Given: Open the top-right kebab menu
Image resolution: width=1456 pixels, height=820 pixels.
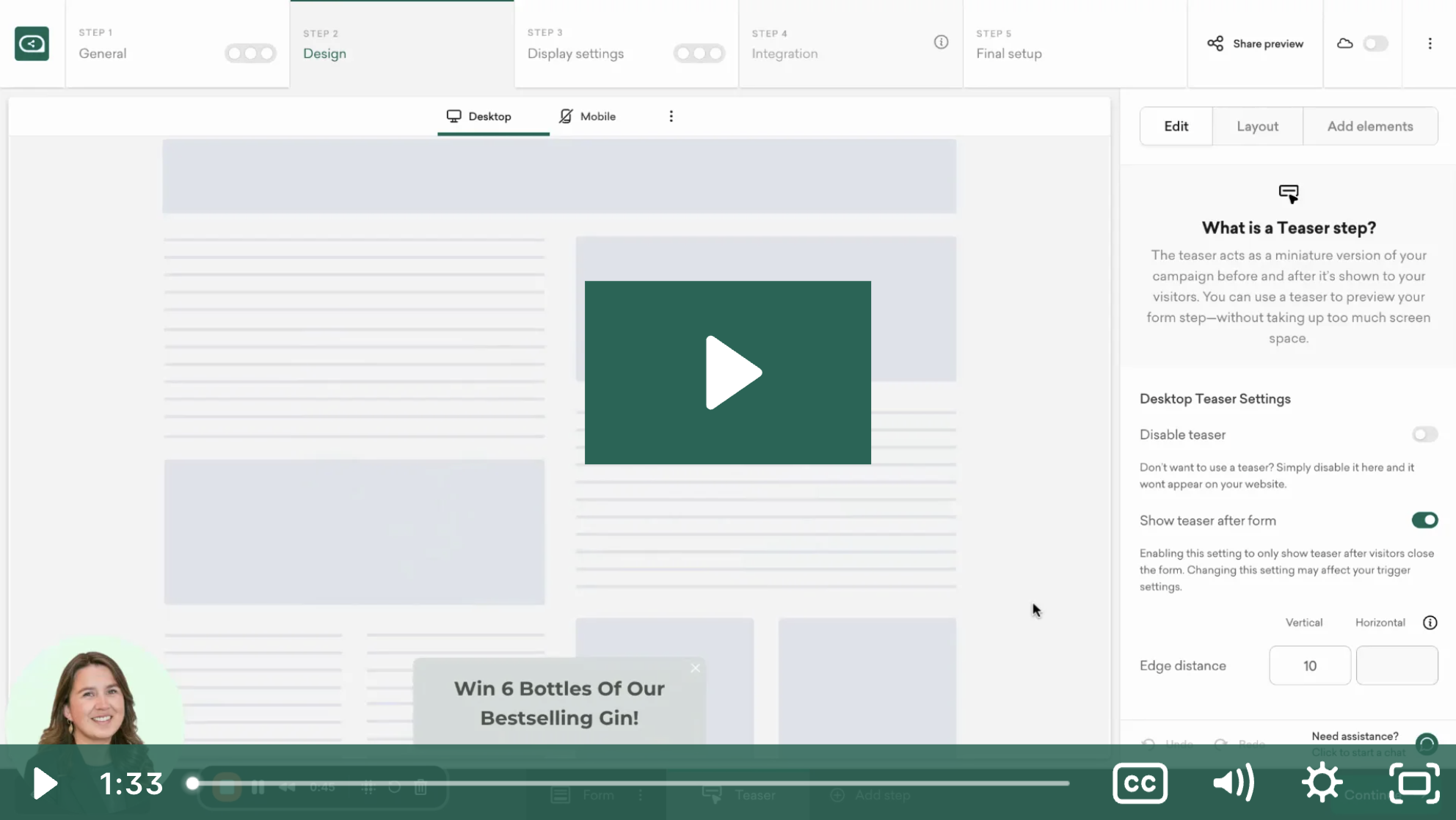Looking at the screenshot, I should point(1430,43).
